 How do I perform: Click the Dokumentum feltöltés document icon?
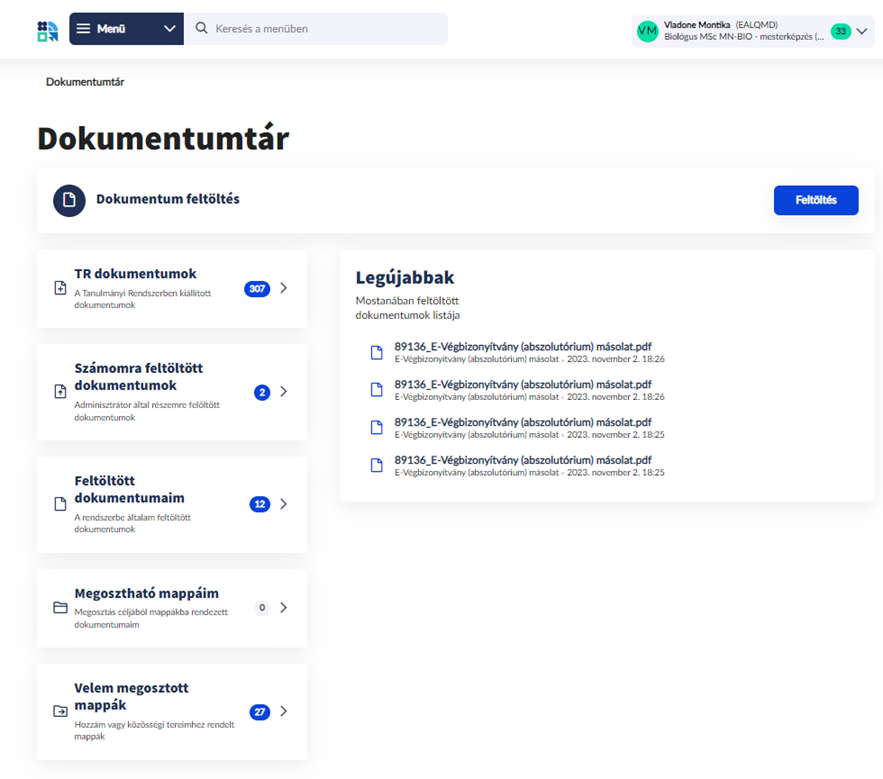pos(69,200)
